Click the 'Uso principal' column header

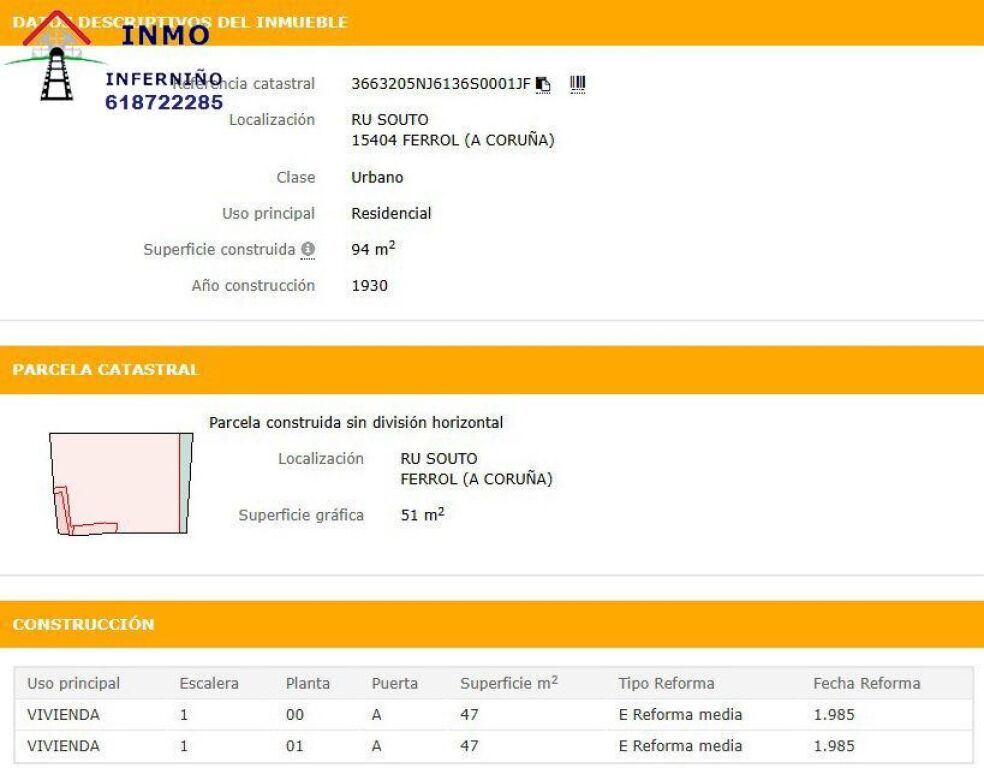[73, 683]
